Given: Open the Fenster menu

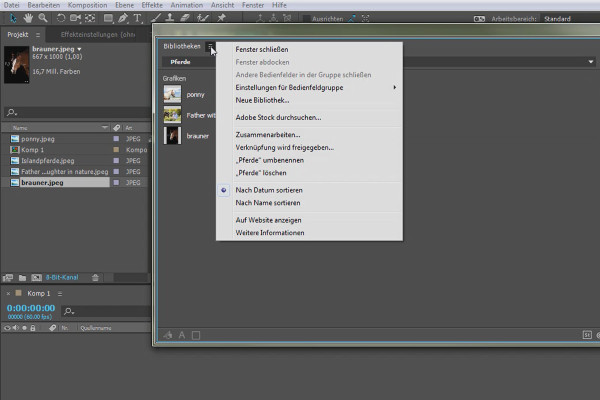Looking at the screenshot, I should 253,5.
